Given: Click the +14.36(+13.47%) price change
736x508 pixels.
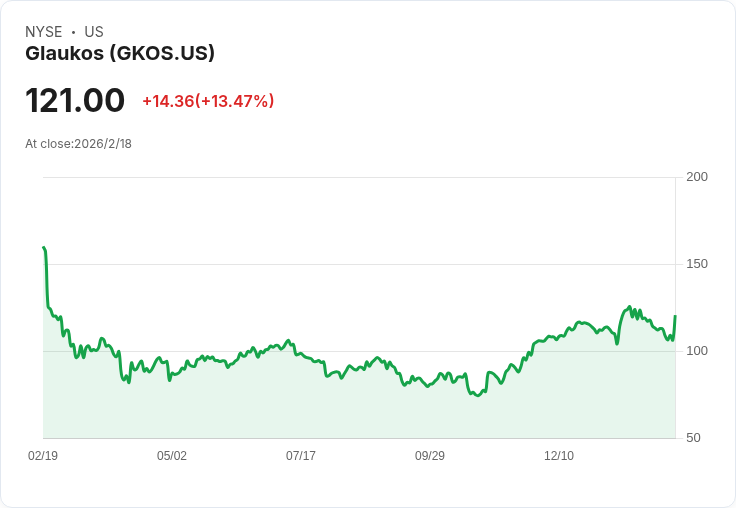Looking at the screenshot, I should coord(208,101).
